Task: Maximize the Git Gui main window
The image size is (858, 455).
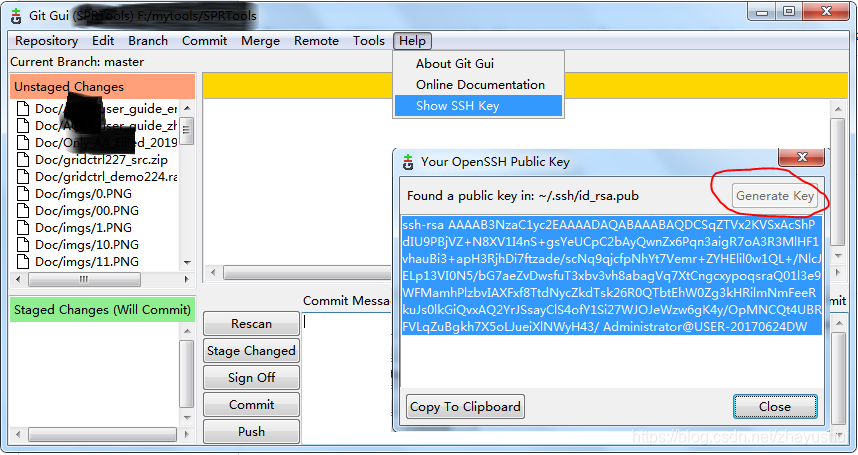Action: click(789, 11)
